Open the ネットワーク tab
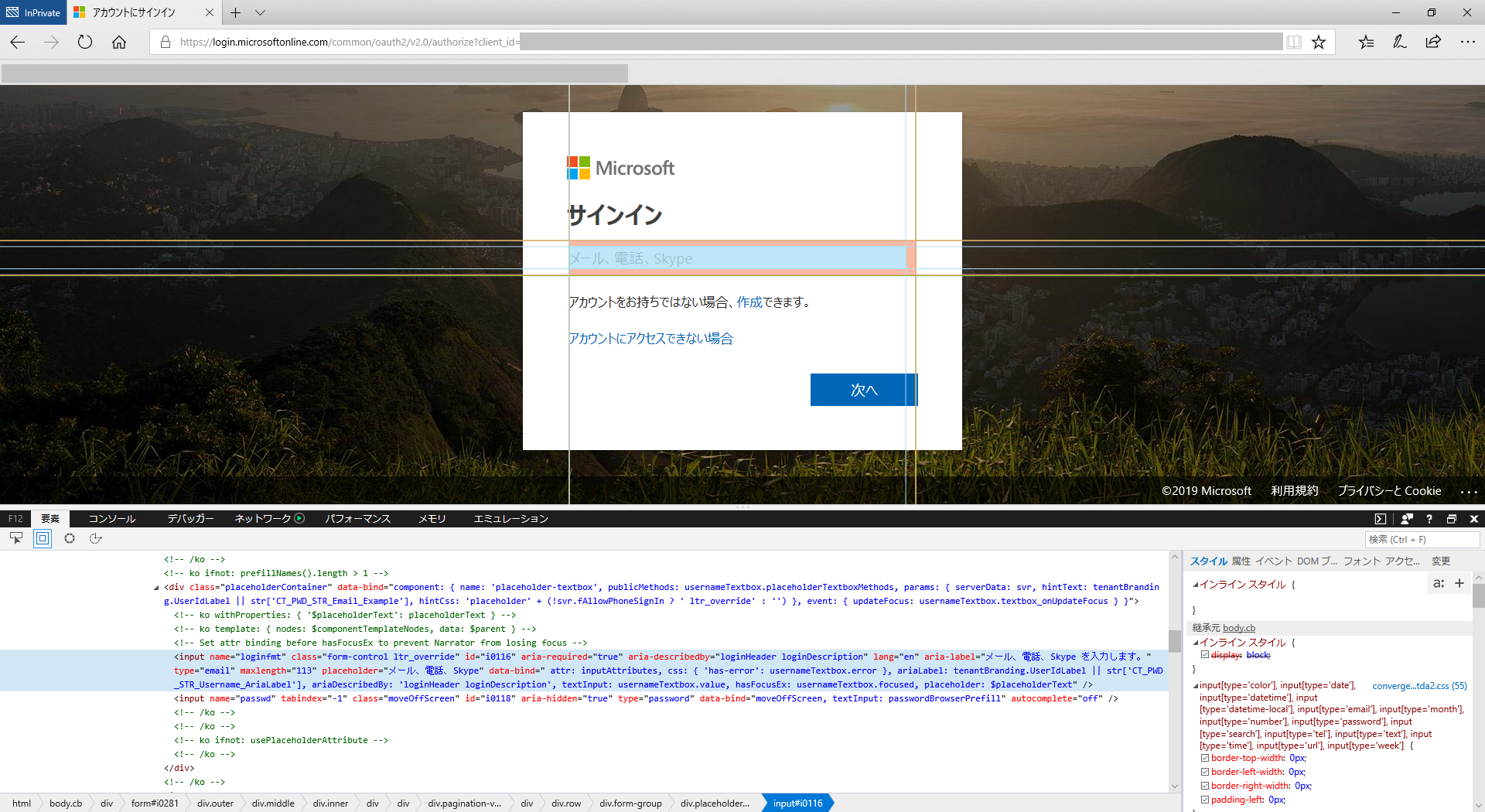 262,519
